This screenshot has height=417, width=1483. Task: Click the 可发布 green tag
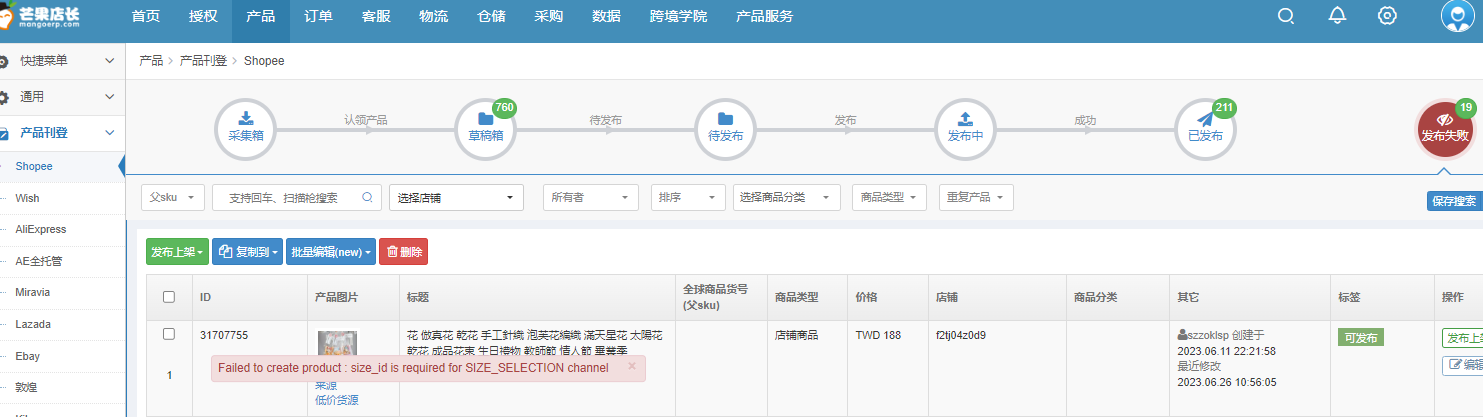pos(1360,338)
